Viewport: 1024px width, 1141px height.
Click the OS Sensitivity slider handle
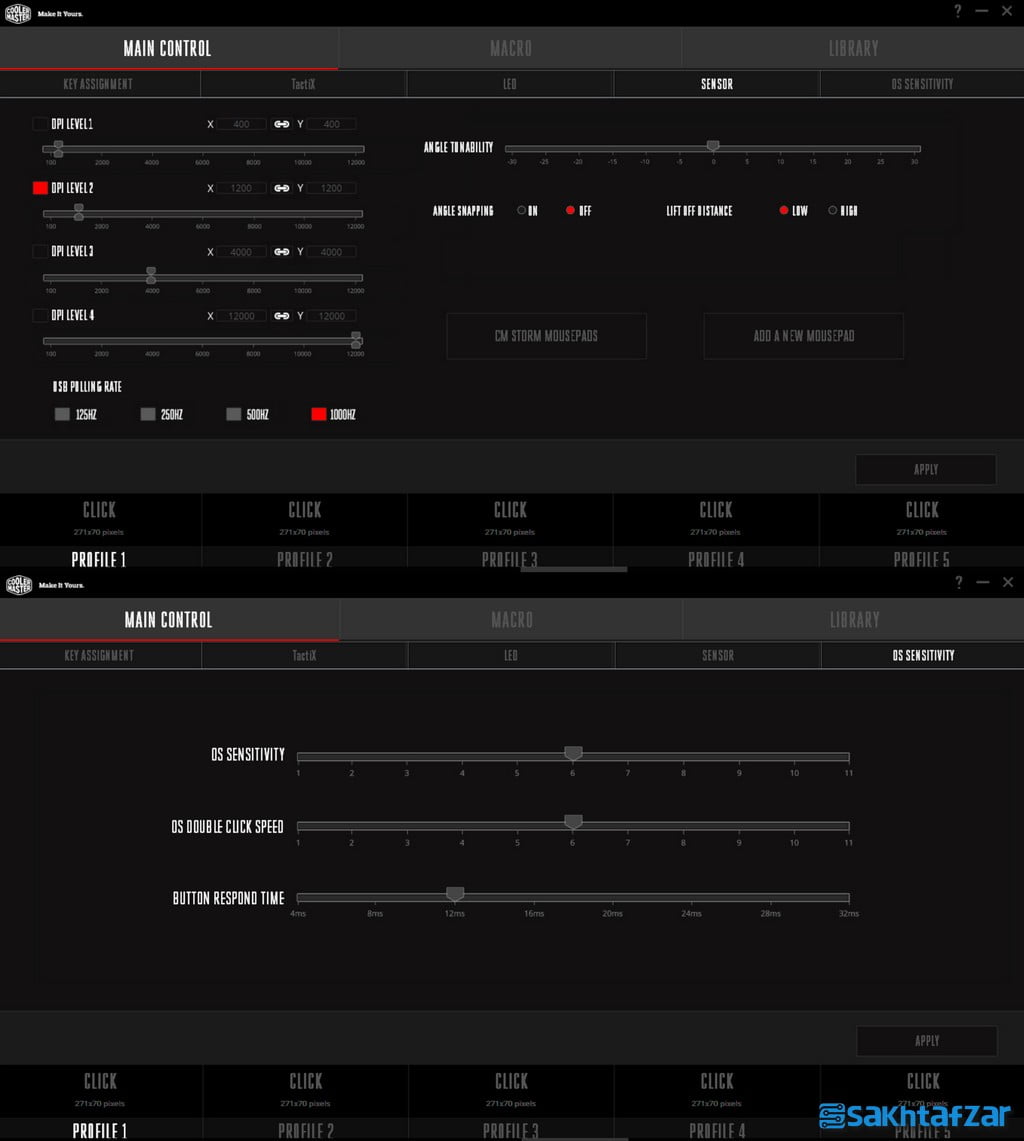pyautogui.click(x=573, y=753)
